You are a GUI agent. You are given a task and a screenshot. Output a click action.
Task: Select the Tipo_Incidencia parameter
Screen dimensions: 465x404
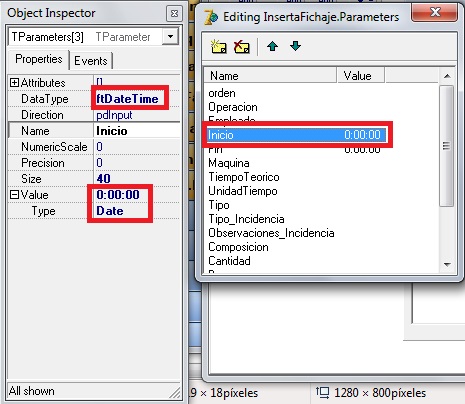[x=246, y=219]
